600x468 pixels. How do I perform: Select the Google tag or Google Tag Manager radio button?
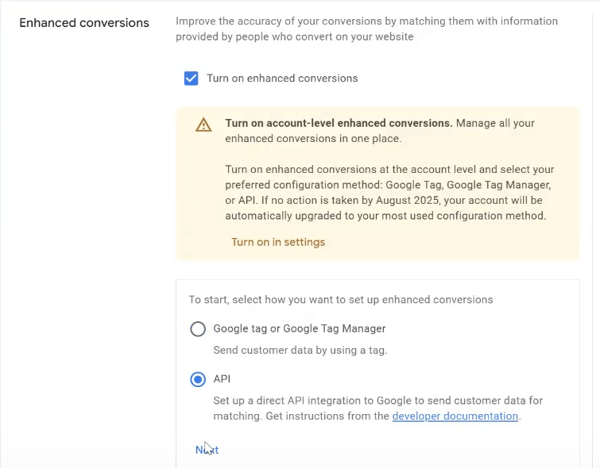(198, 329)
